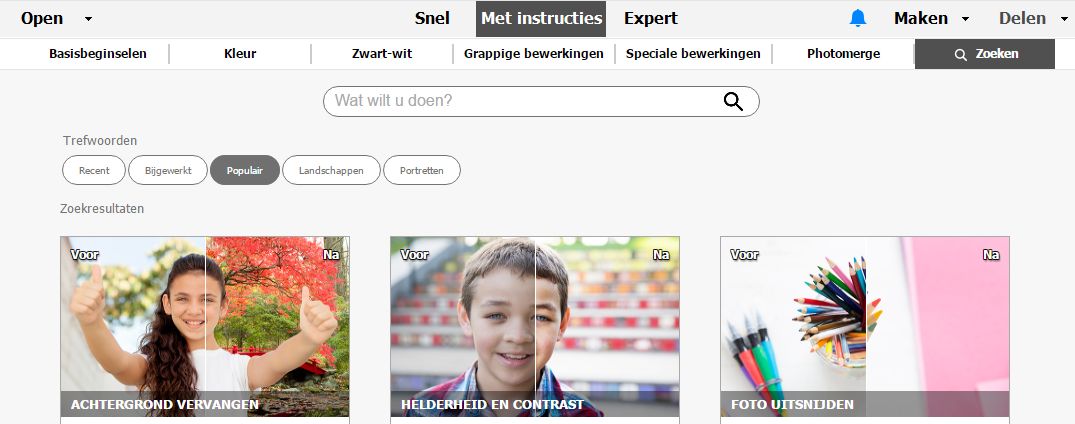Open the Zwart-wit category
Viewport: 1075px width, 424px height.
382,54
